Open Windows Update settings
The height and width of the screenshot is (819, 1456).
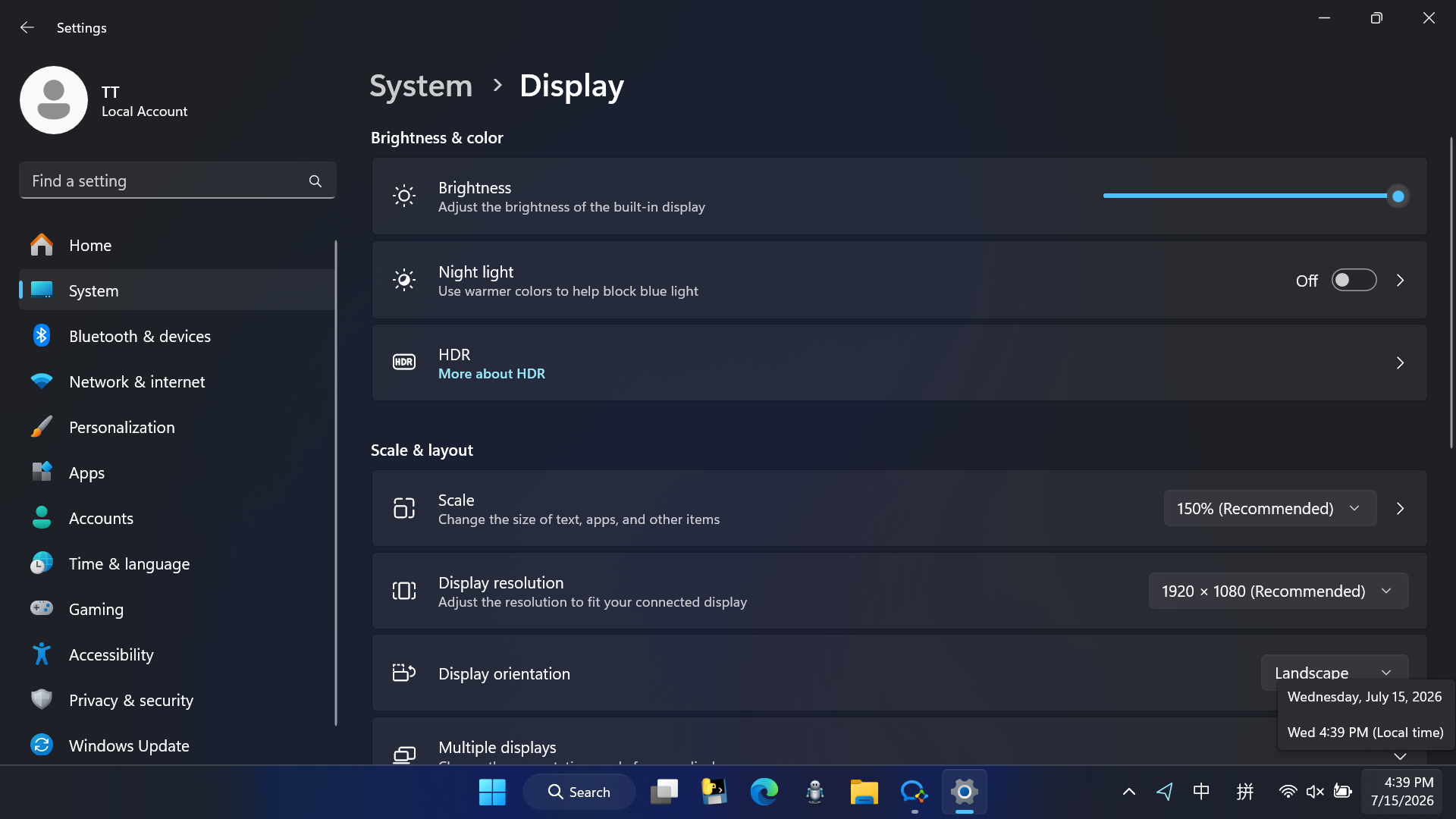coord(176,745)
